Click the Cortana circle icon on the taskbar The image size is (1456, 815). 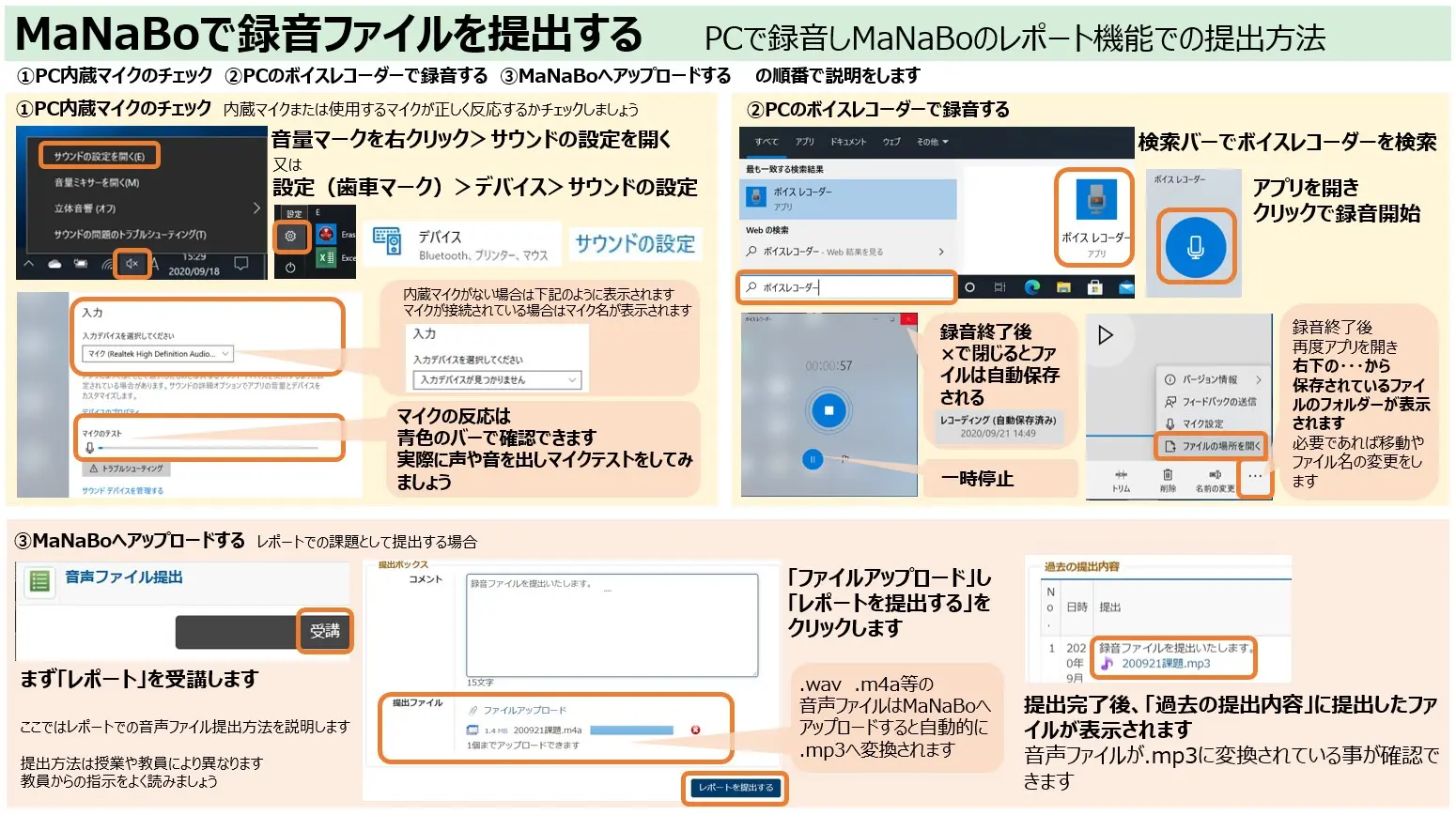click(x=970, y=287)
